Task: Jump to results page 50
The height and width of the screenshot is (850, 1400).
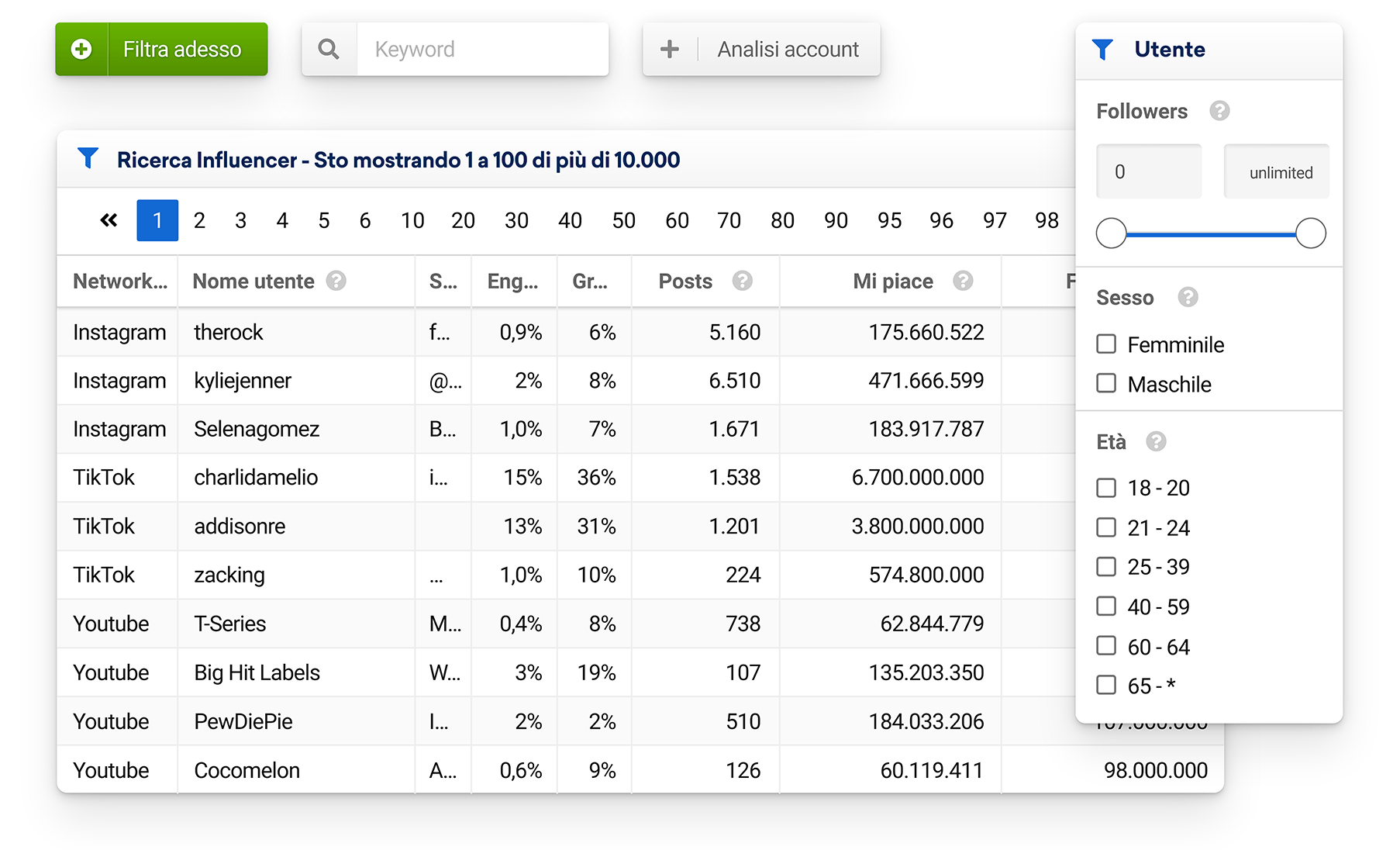Action: coord(623,221)
